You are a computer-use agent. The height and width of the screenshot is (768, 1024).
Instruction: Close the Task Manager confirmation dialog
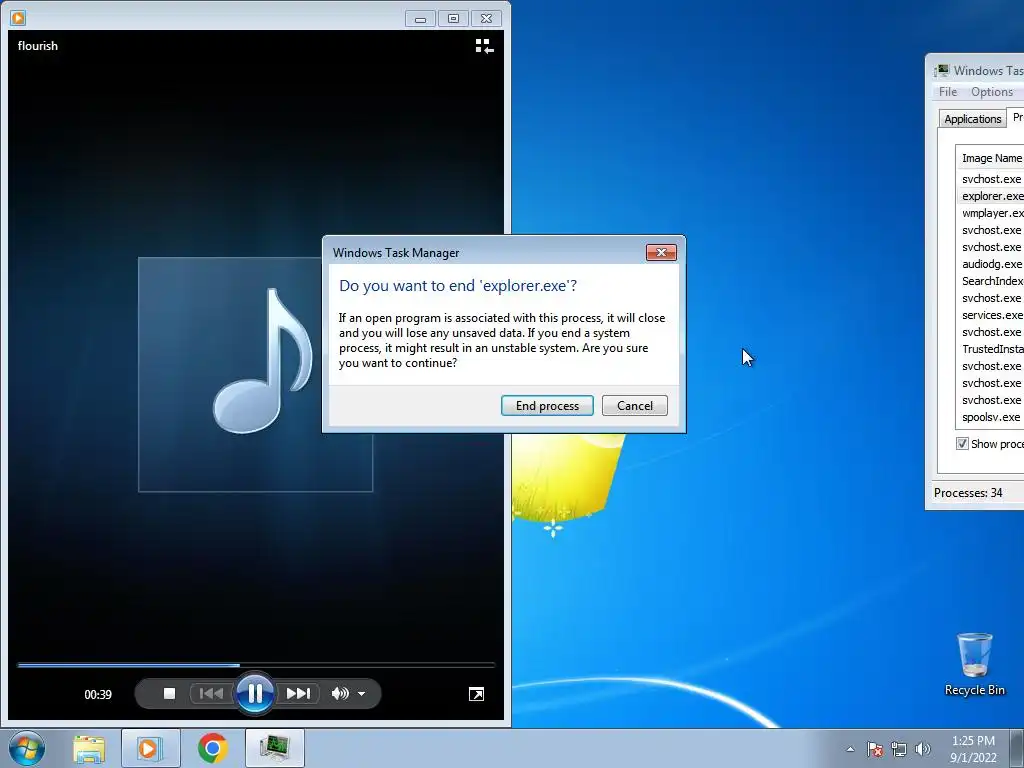tap(661, 253)
